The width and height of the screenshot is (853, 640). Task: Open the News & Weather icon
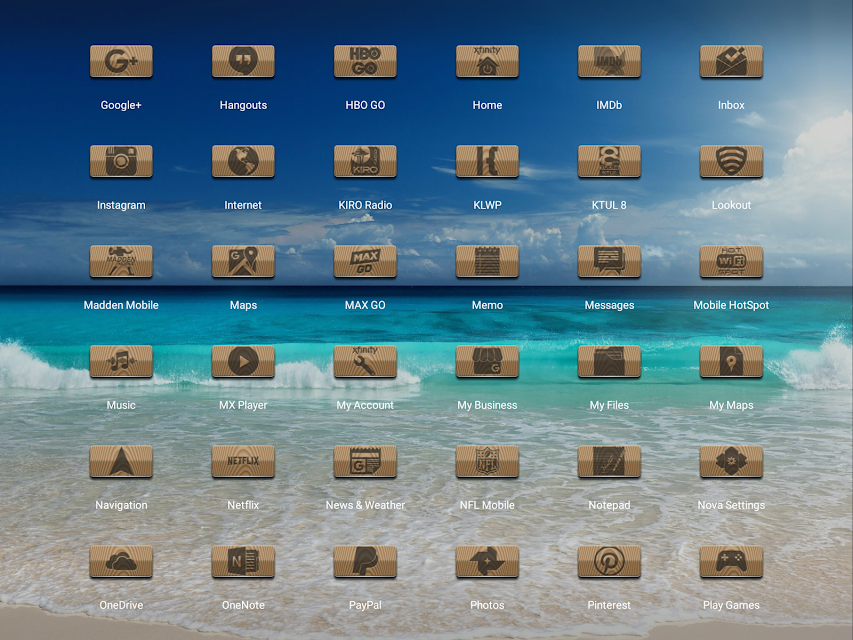pos(365,461)
